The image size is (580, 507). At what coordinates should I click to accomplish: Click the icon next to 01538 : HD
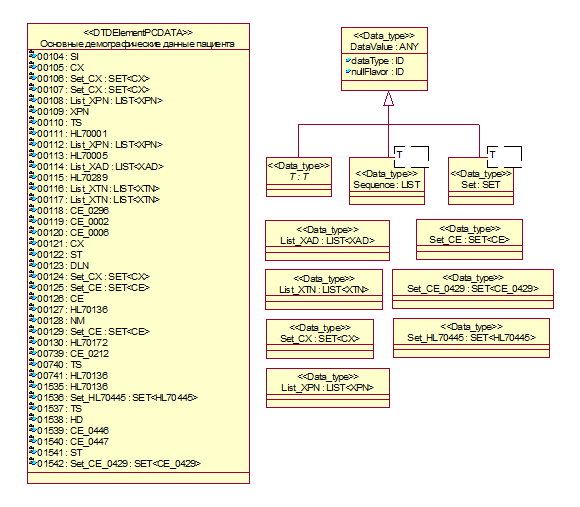tap(33, 419)
